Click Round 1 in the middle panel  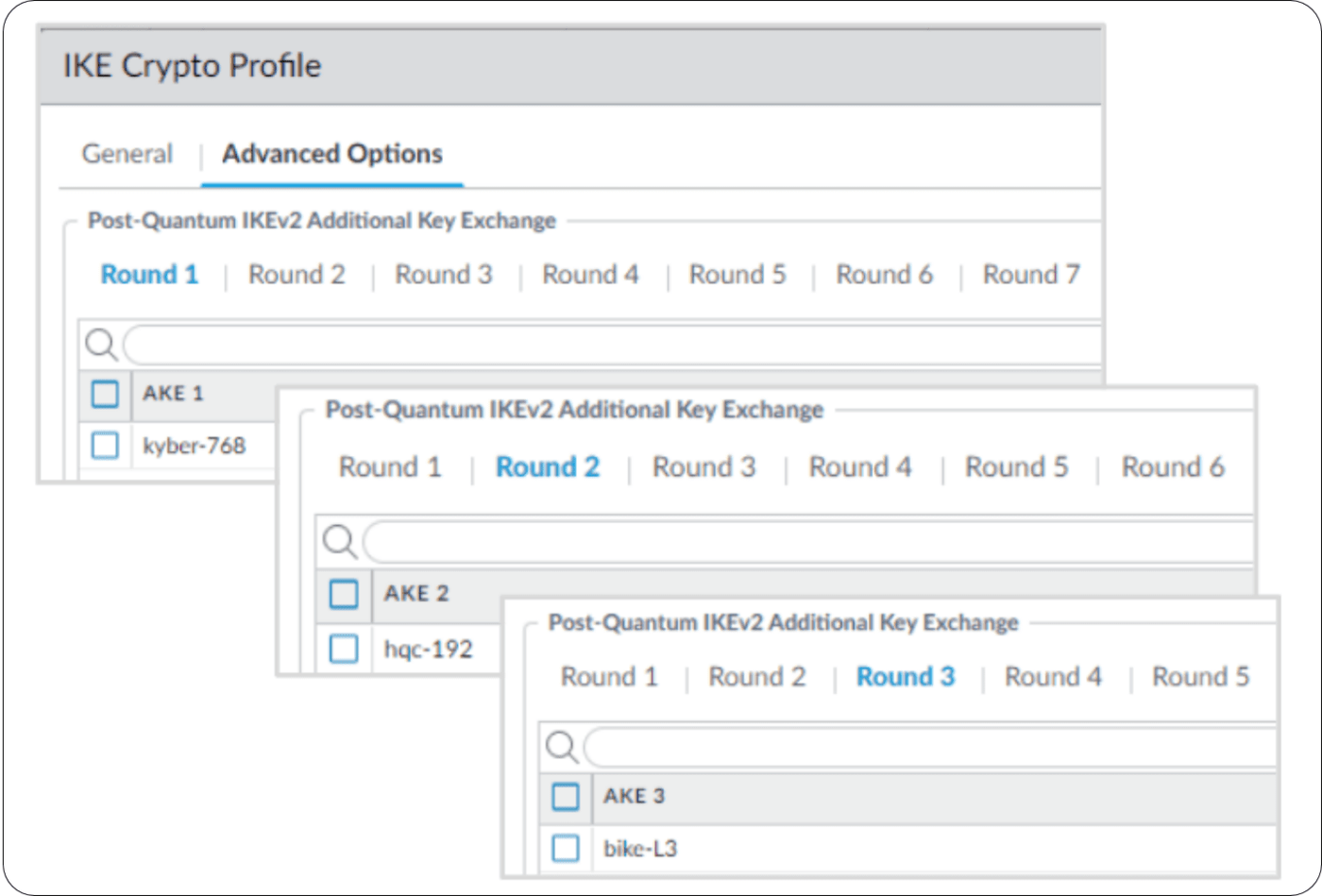390,467
